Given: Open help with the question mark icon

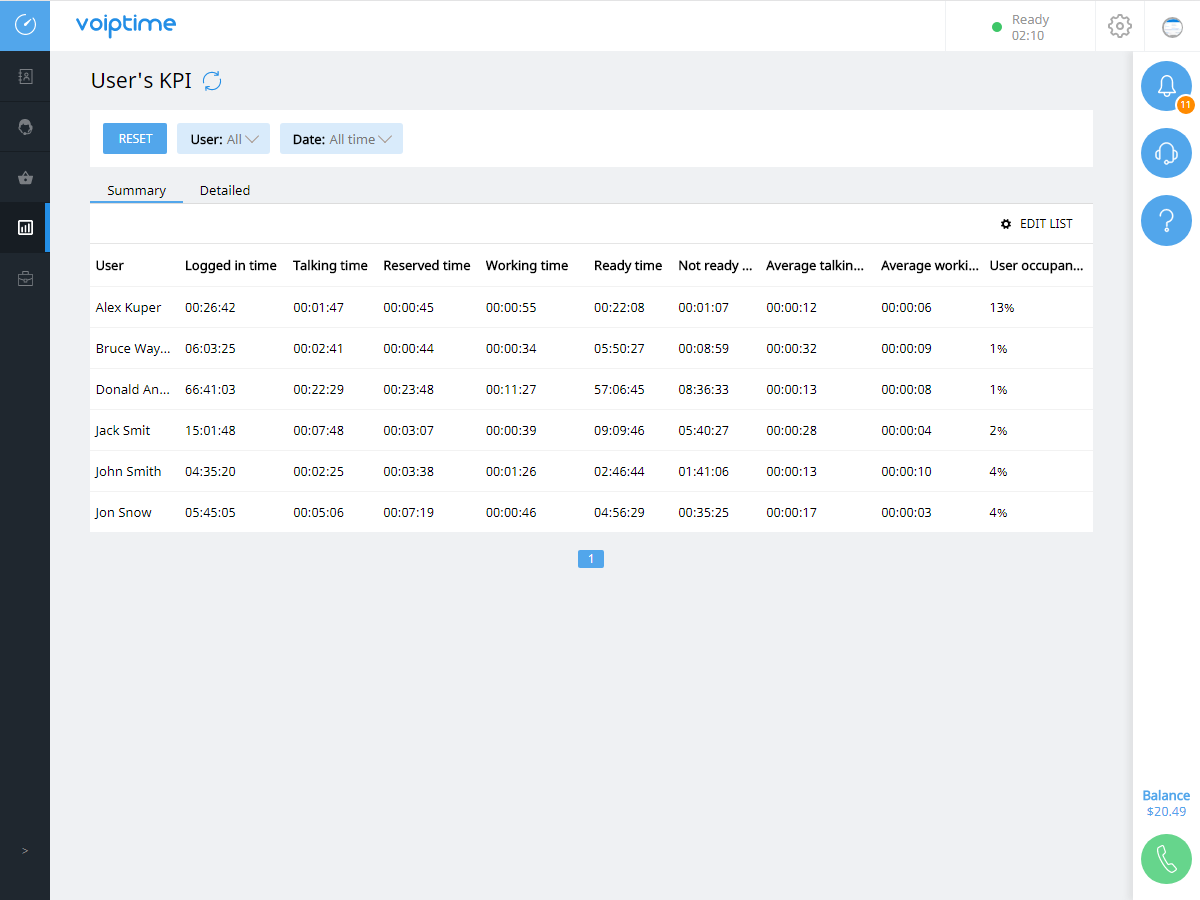Looking at the screenshot, I should click(1166, 220).
